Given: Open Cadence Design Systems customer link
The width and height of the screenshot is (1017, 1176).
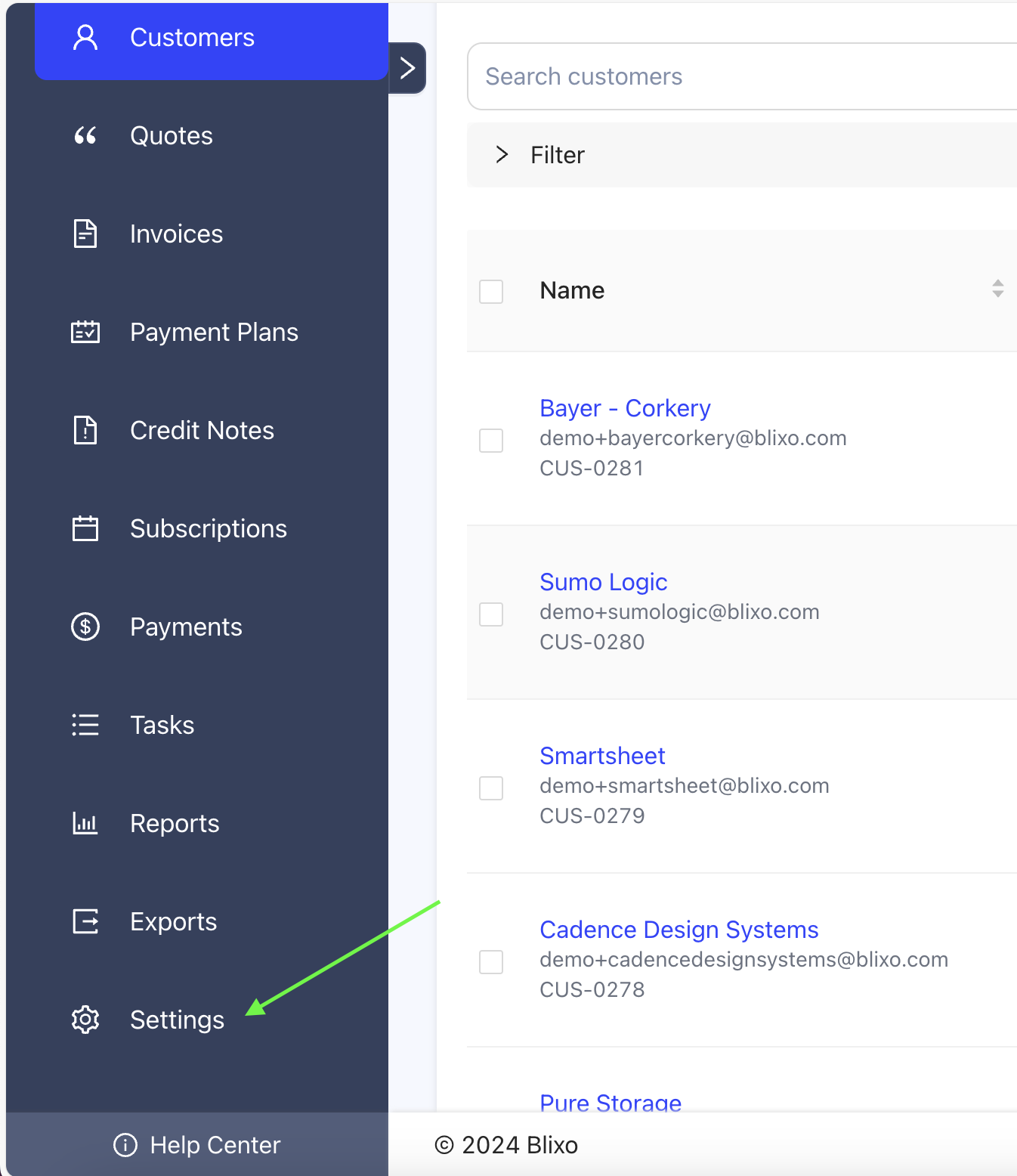Looking at the screenshot, I should 679,930.
